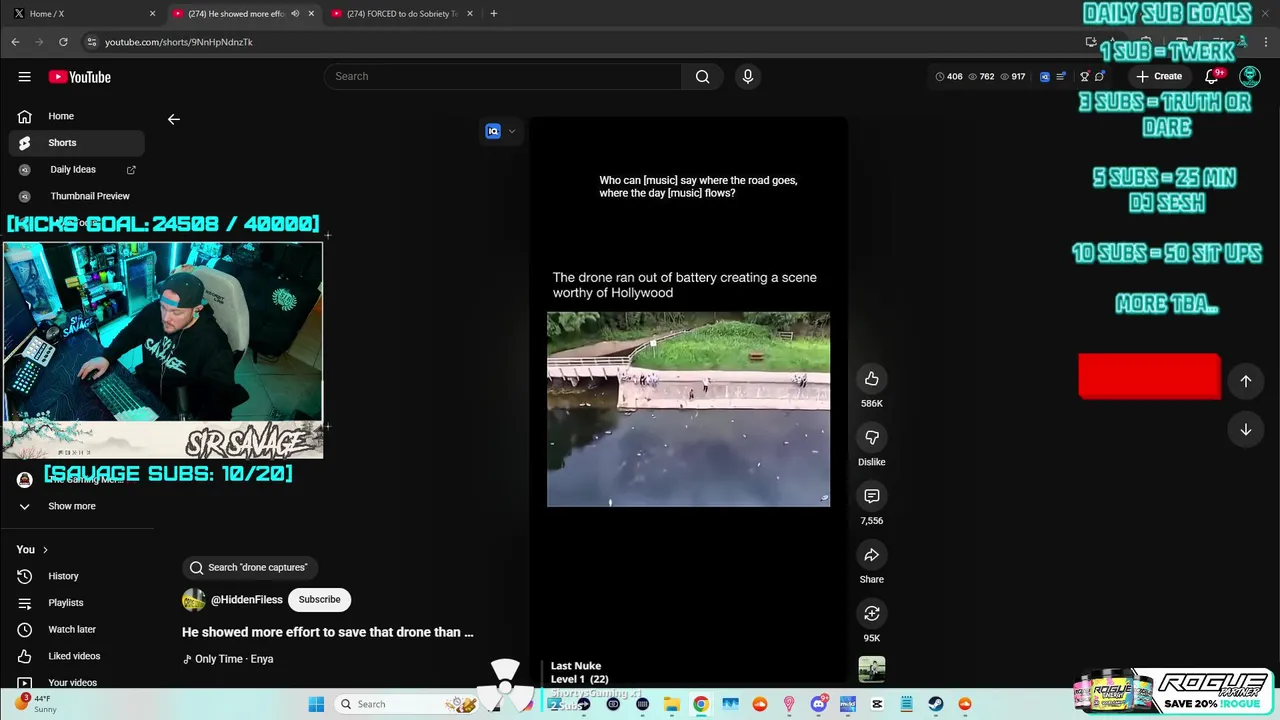
Task: Click the YouTube logo
Action: pyautogui.click(x=79, y=77)
